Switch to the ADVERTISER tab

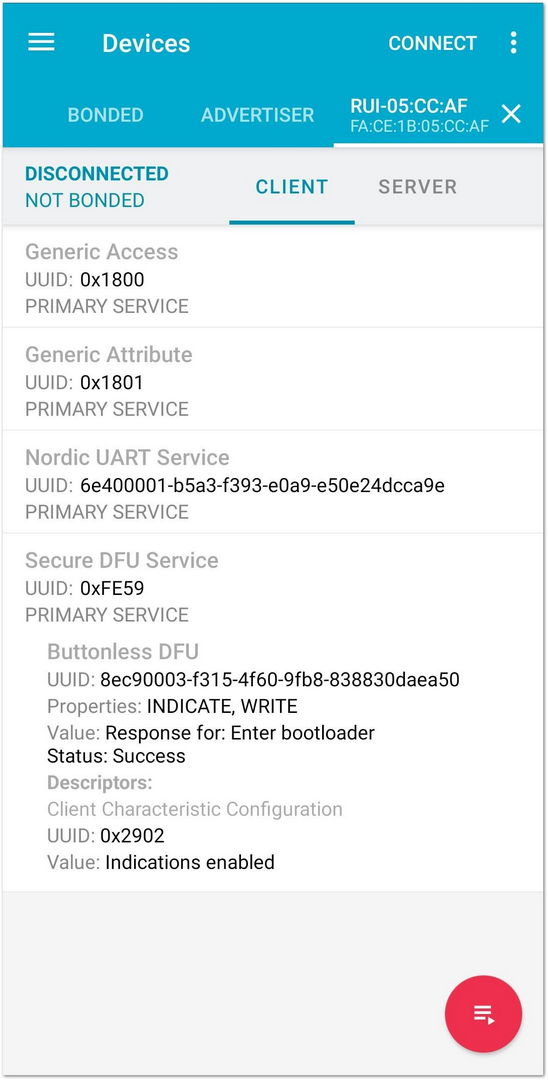click(x=257, y=114)
